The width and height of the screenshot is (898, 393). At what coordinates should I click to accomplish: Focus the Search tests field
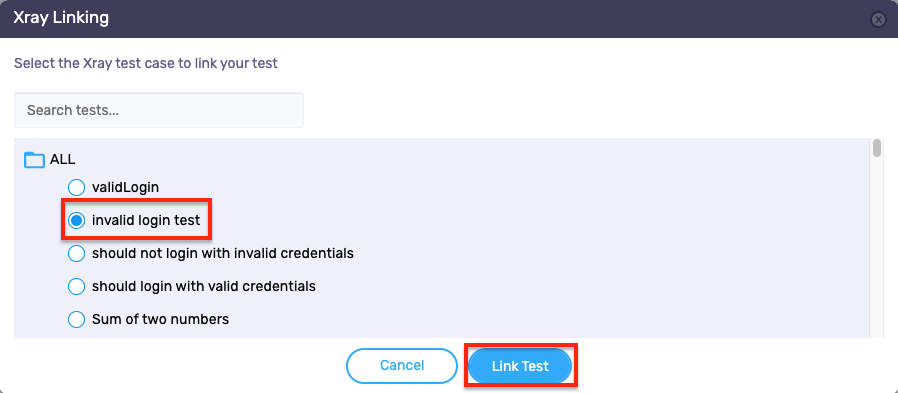(159, 110)
